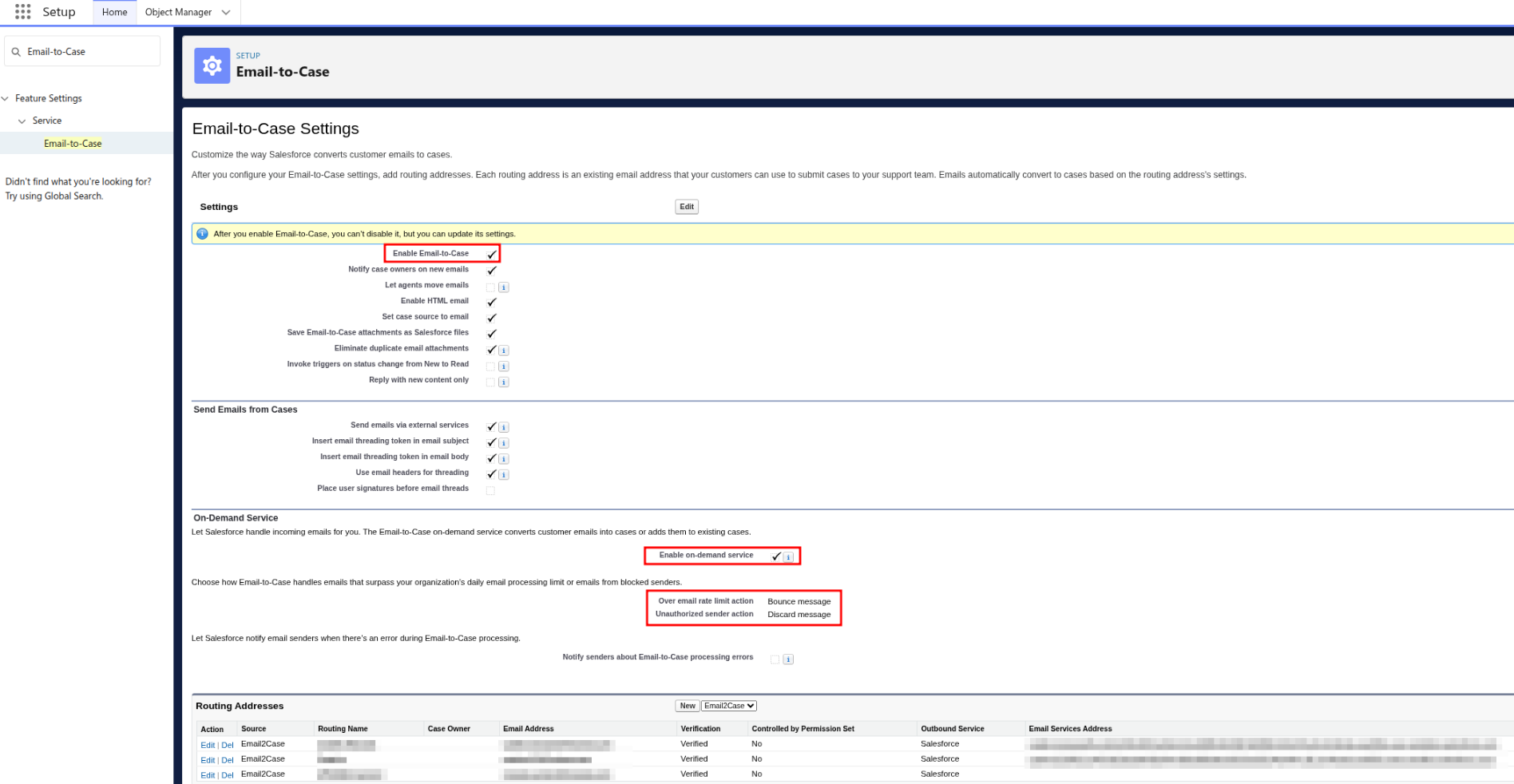Screen dimensions: 1514x784
Task: Click the search magnifier icon in Quick Find
Action: [x=16, y=52]
